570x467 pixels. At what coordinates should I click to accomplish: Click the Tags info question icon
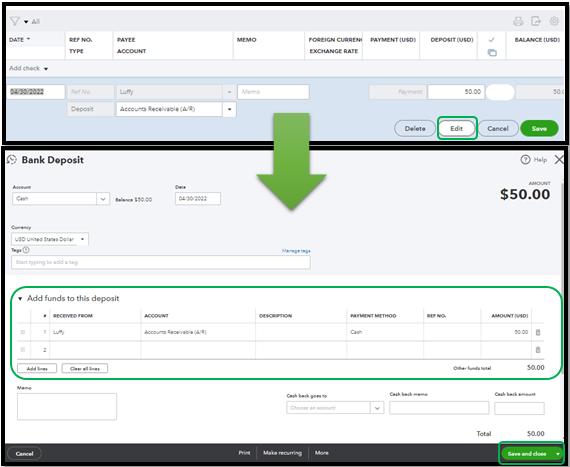click(26, 250)
